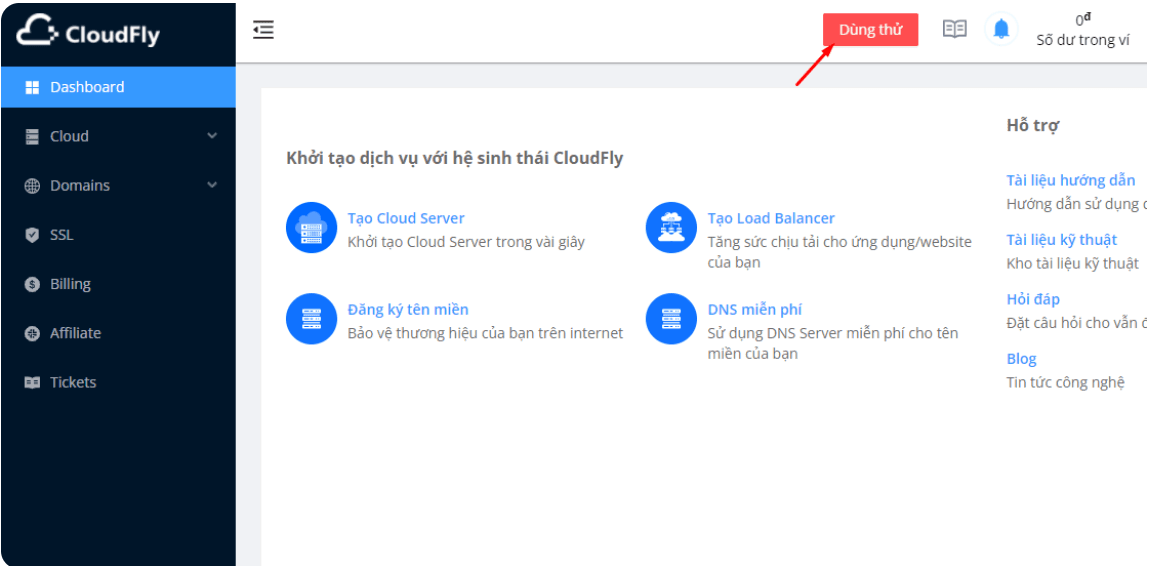Open the SSL sidebar item
1149x566 pixels.
tap(62, 235)
